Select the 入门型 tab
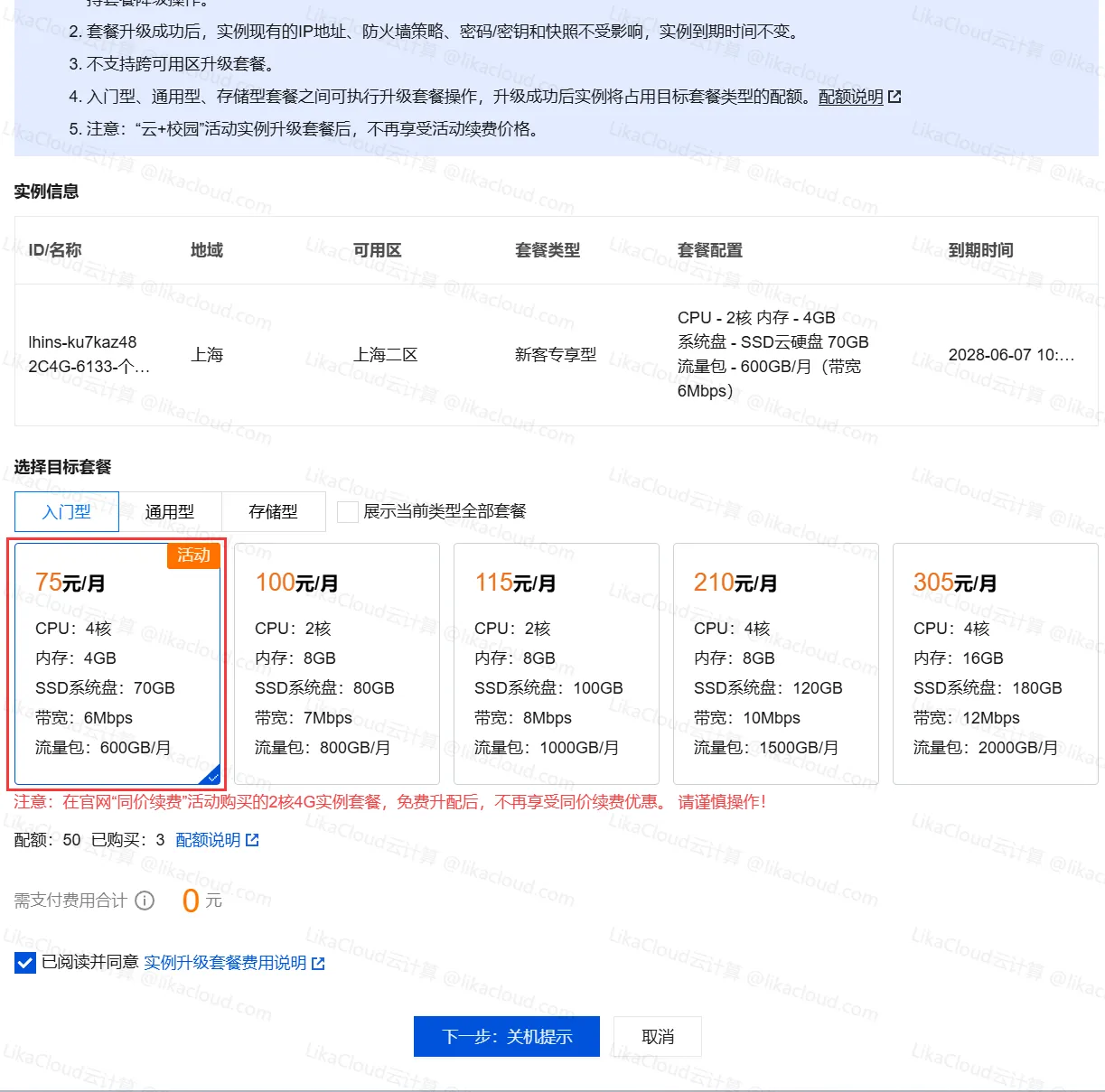Screen dimensions: 1105x1092 click(67, 512)
